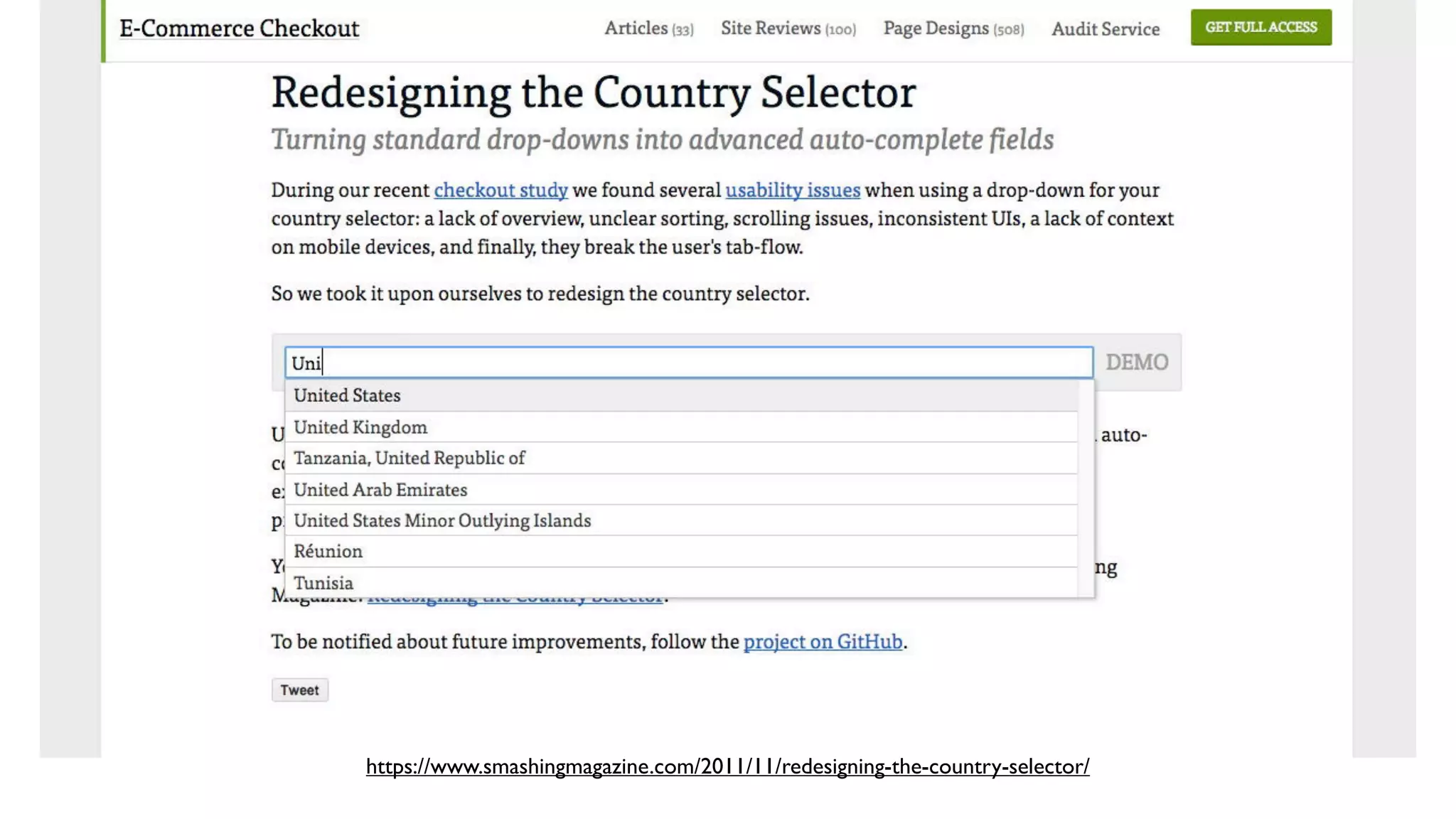Open the project on GitHub link

(823, 642)
